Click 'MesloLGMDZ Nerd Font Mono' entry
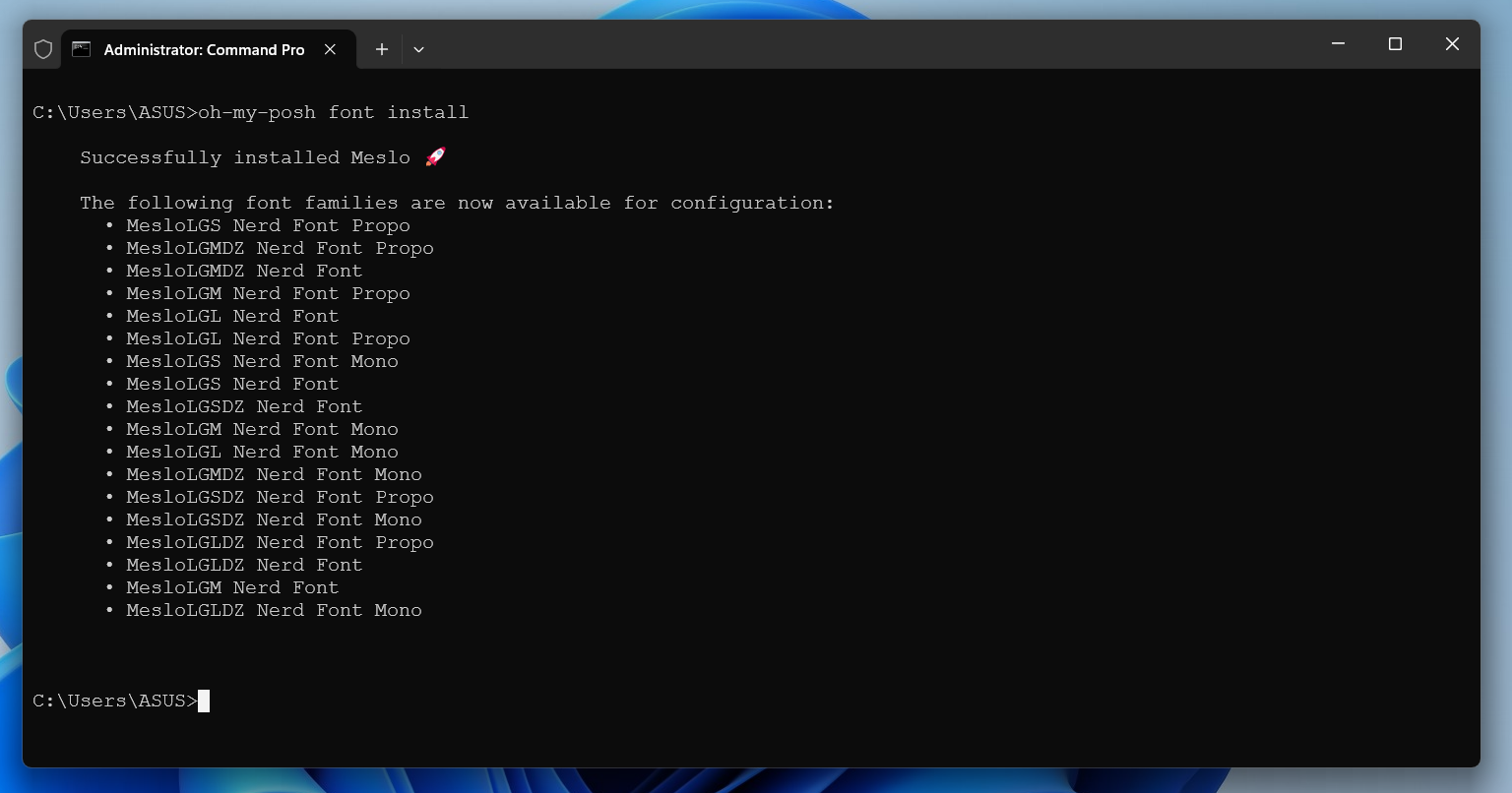This screenshot has width=1512, height=793. coord(274,474)
